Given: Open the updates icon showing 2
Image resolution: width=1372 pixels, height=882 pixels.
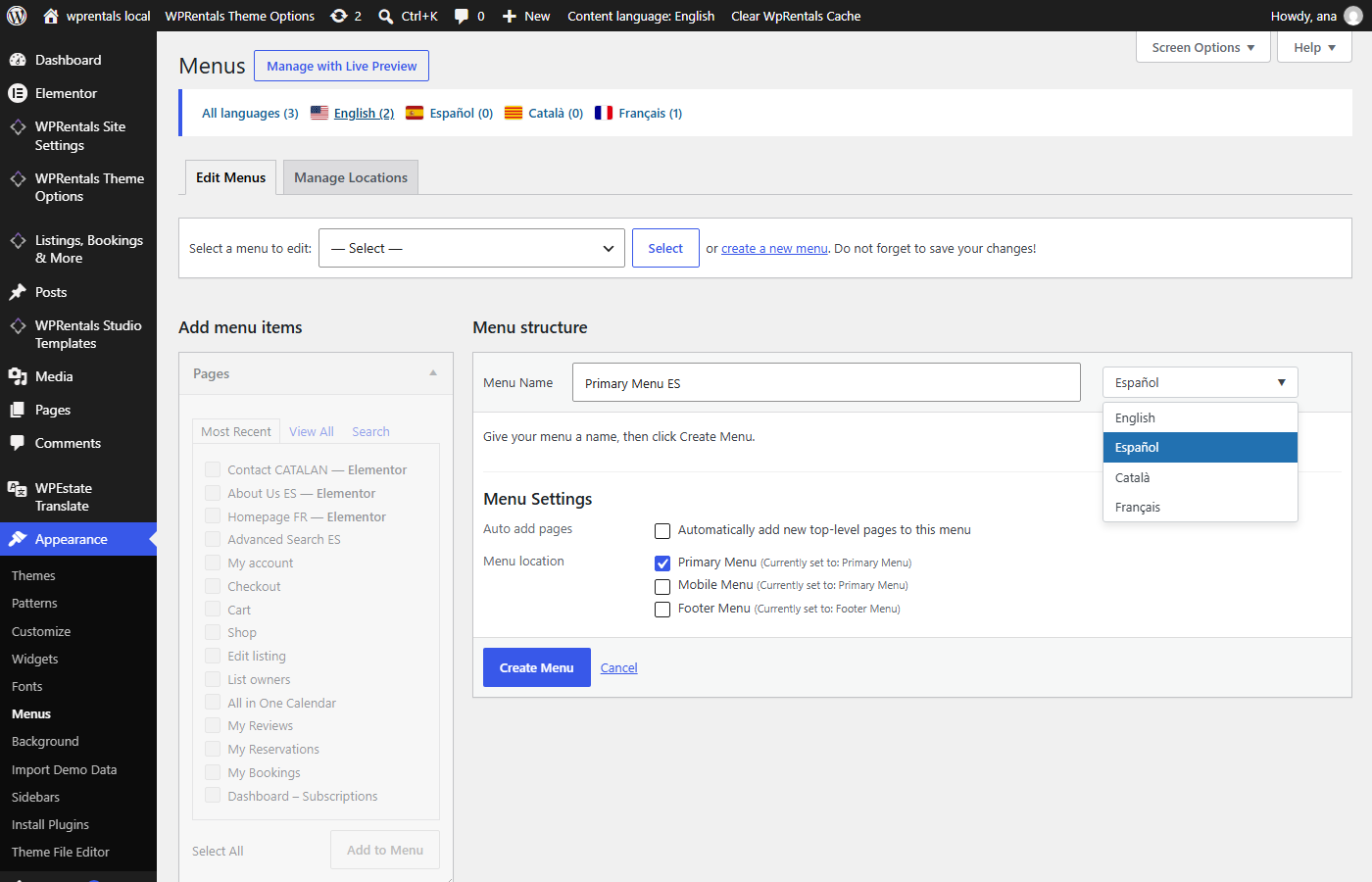Looking at the screenshot, I should pos(339,16).
